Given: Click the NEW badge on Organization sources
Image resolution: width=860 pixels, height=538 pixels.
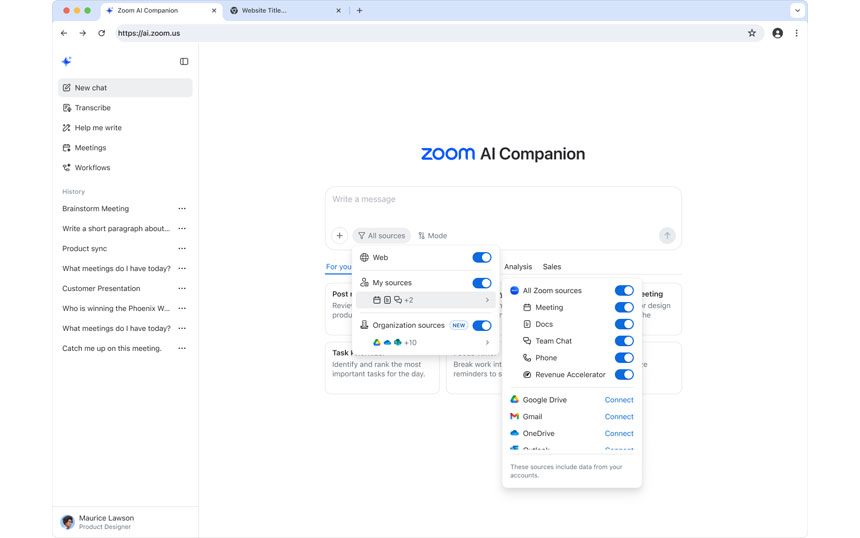Looking at the screenshot, I should click(x=459, y=325).
